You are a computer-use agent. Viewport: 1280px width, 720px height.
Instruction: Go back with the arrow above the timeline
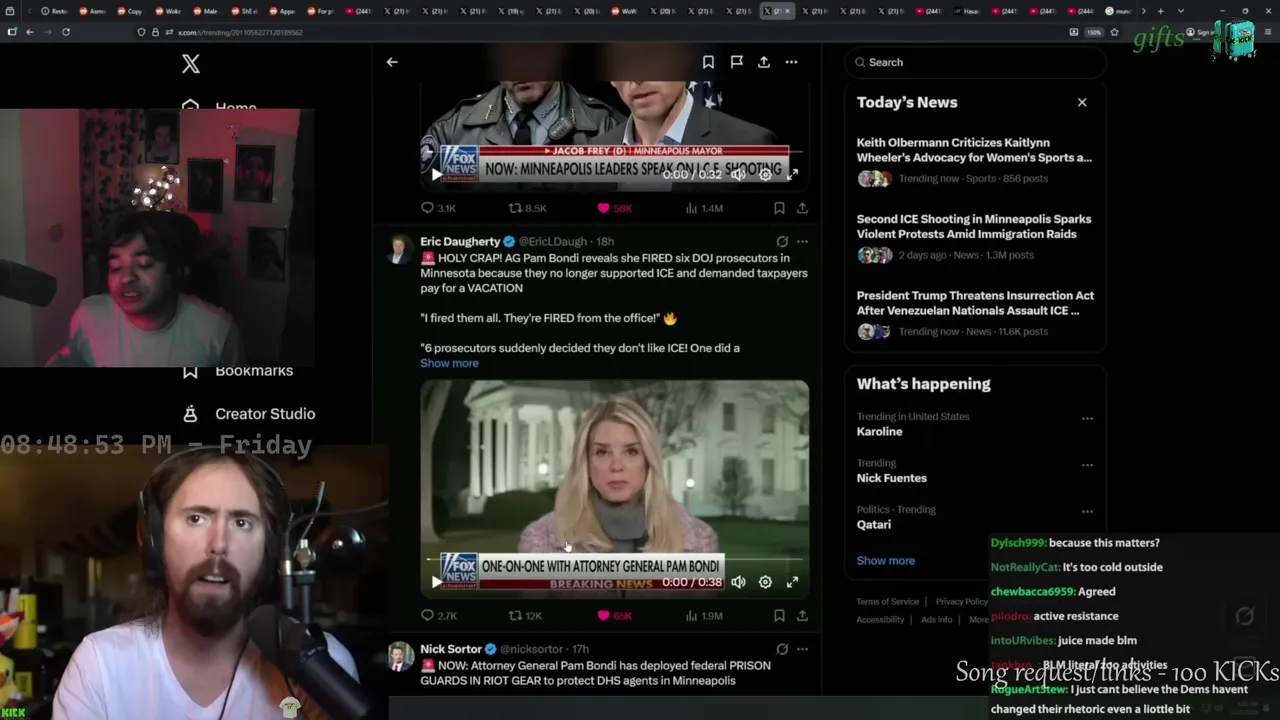click(x=392, y=62)
